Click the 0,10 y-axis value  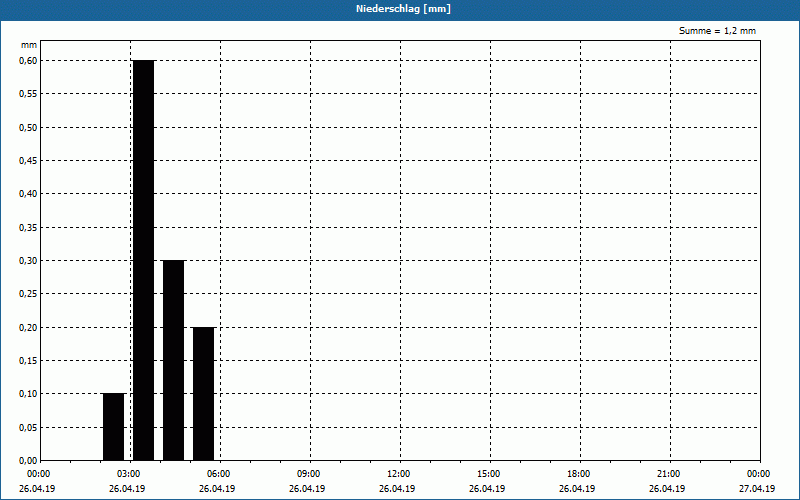[x=28, y=394]
